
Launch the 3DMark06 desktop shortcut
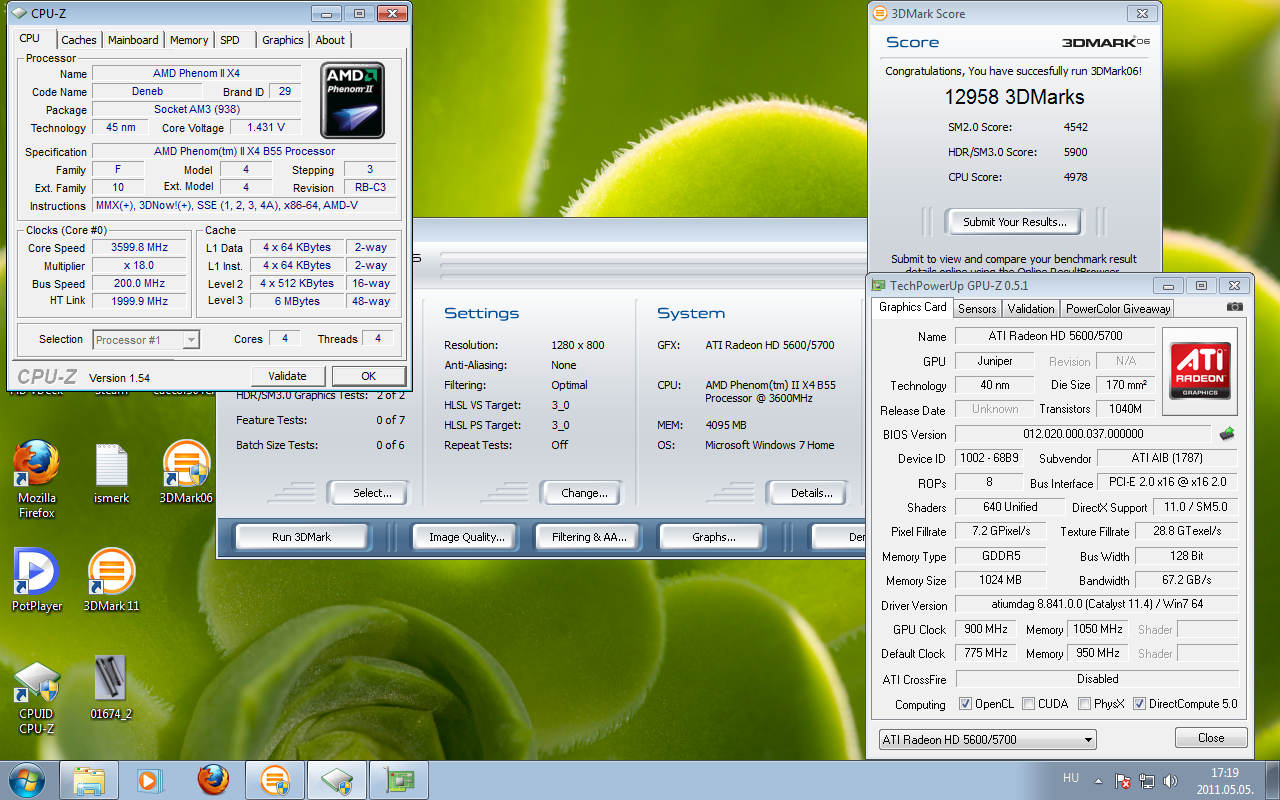pyautogui.click(x=186, y=474)
